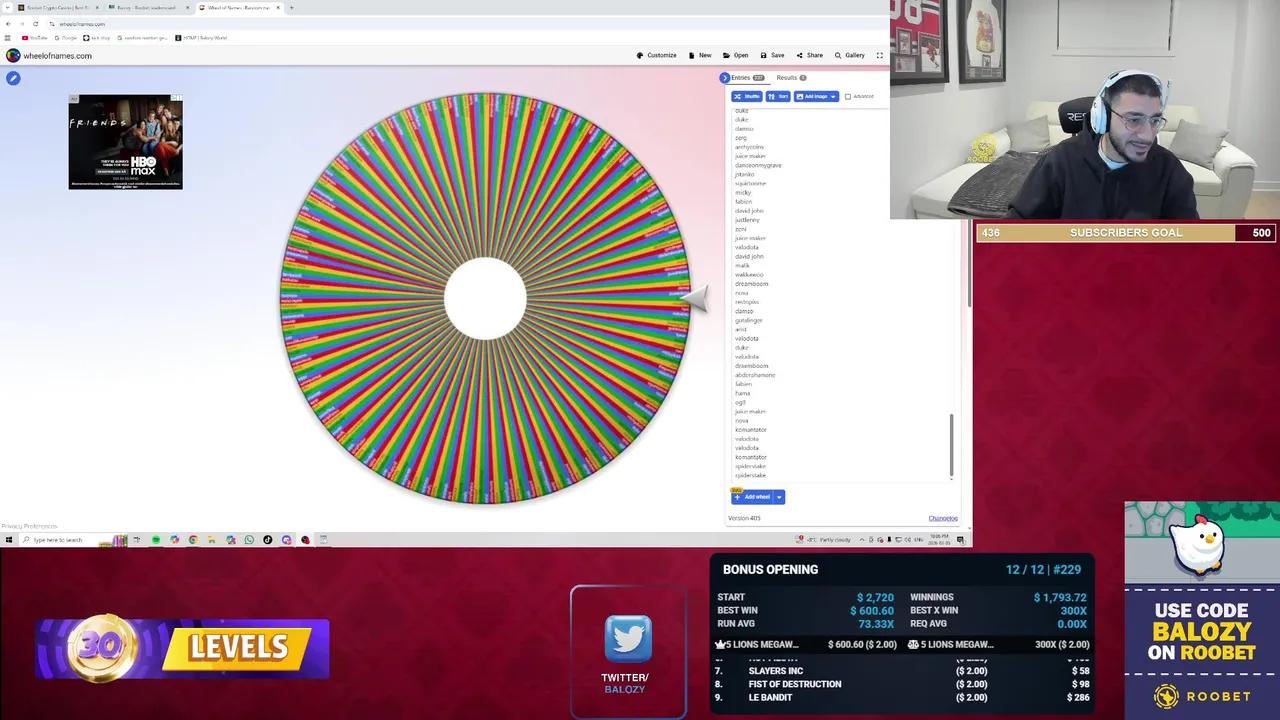Image resolution: width=1280 pixels, height=720 pixels.
Task: Open the Changelog link
Action: point(943,518)
